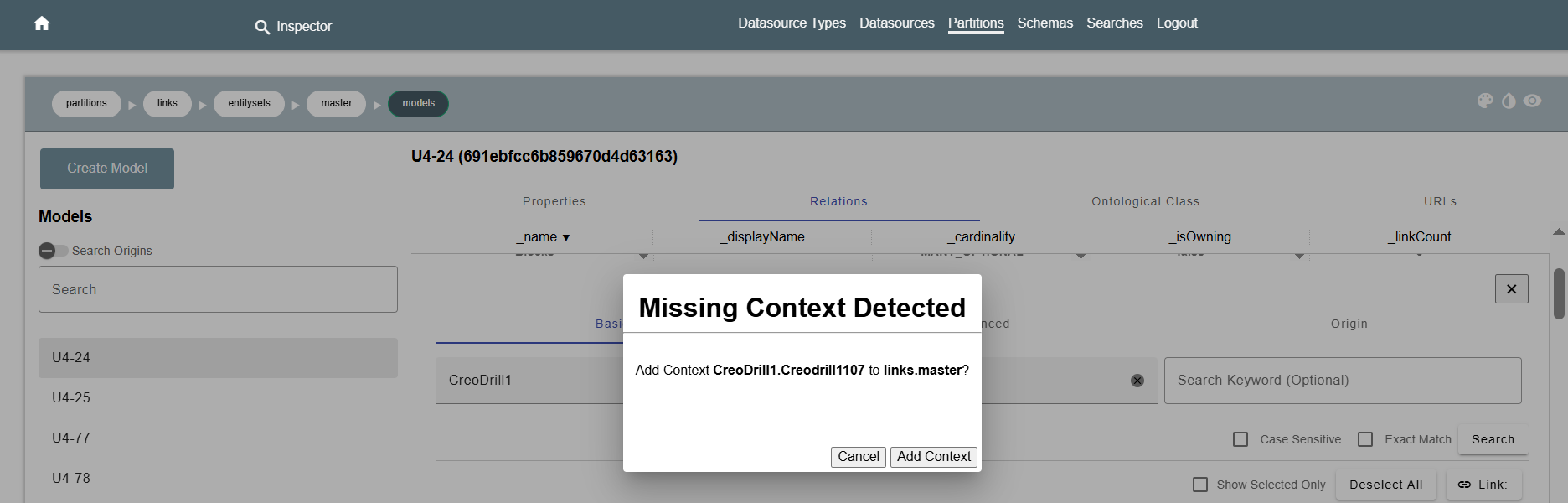Clear the CreoDrill1 field with the X icon
Screen dimensions: 1568x503
1137,381
